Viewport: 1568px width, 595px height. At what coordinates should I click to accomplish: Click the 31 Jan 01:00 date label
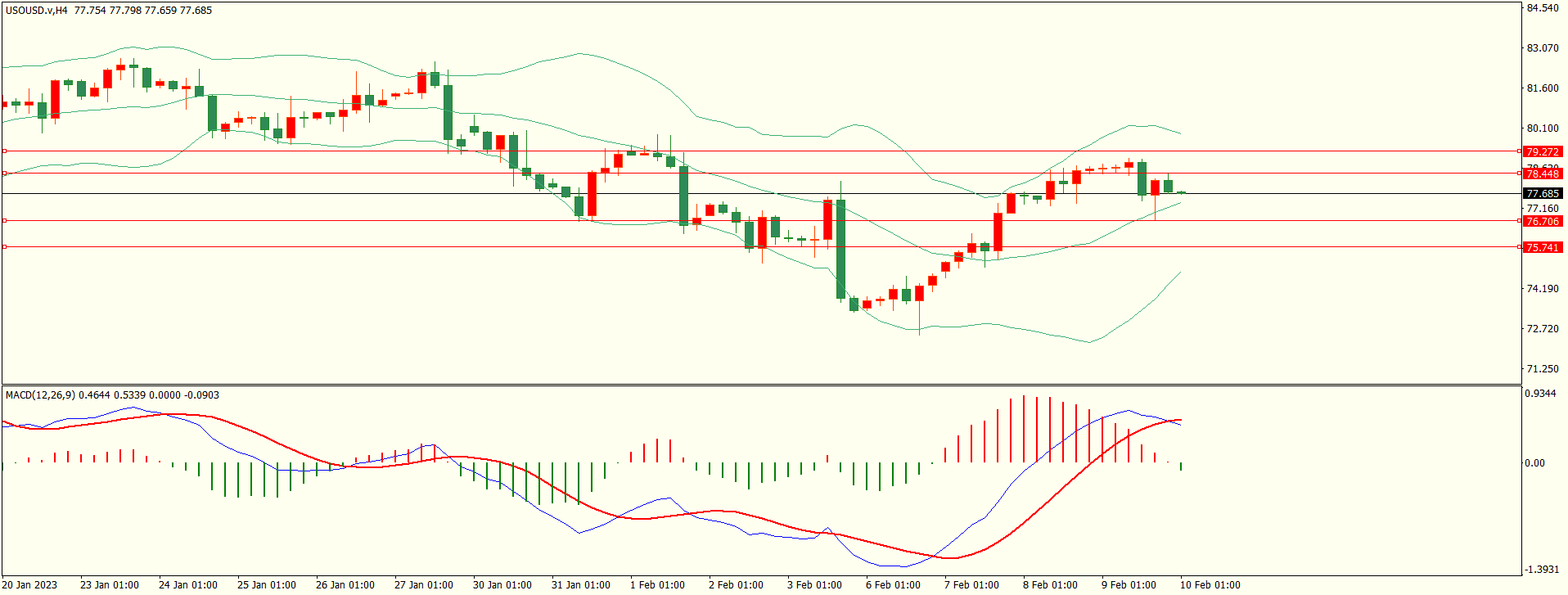pos(581,585)
